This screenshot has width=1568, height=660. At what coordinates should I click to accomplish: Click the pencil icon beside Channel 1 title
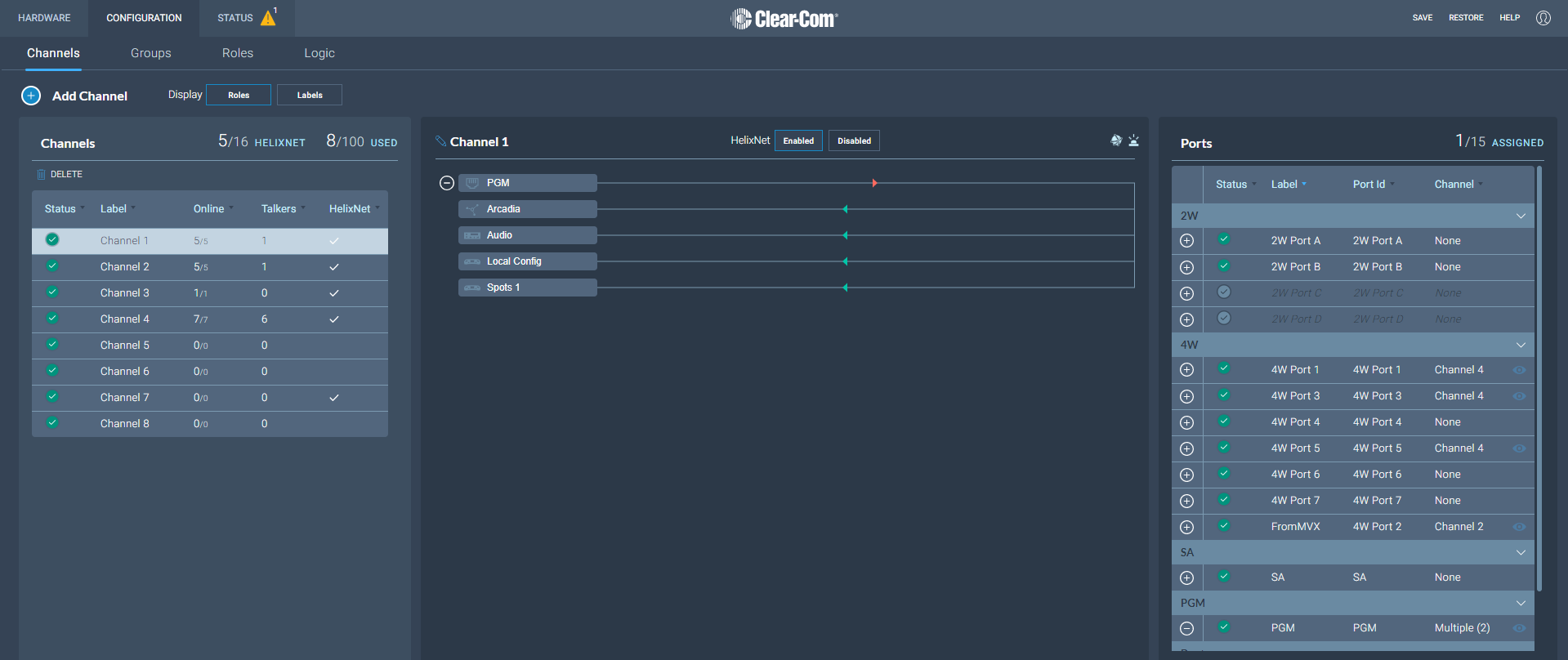click(x=440, y=141)
